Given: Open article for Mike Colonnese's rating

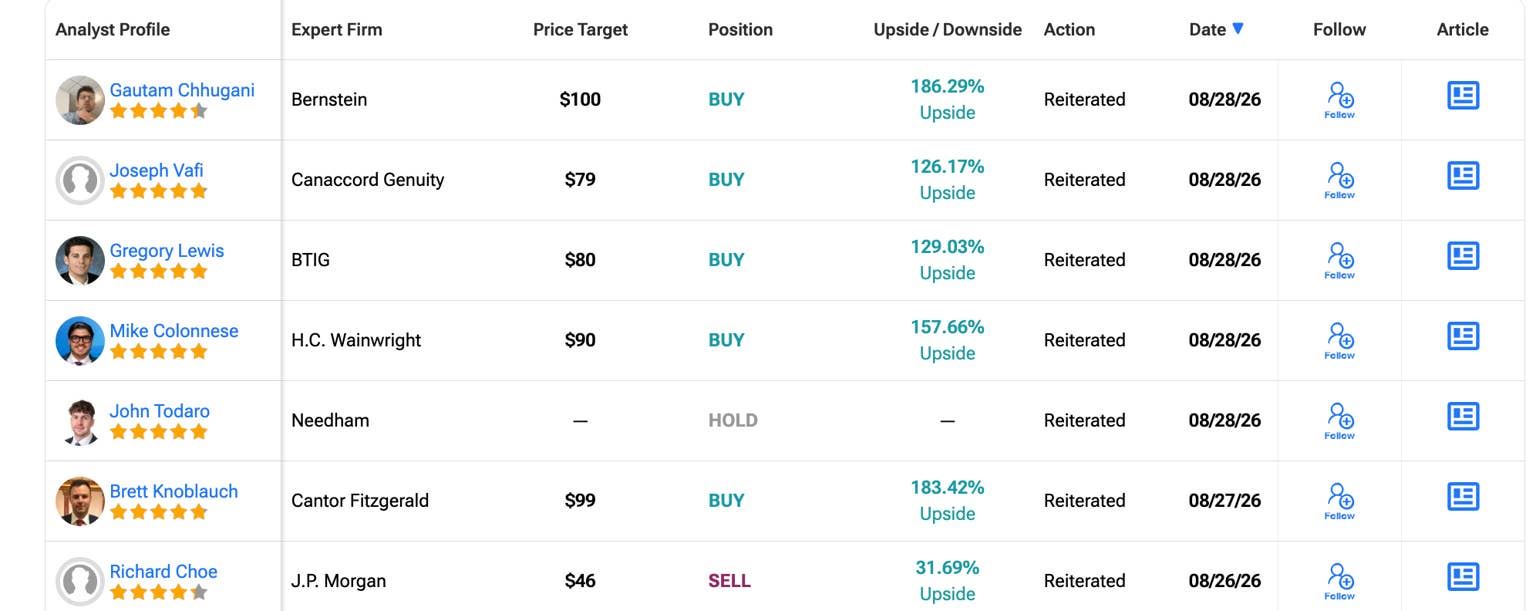Looking at the screenshot, I should coord(1463,336).
